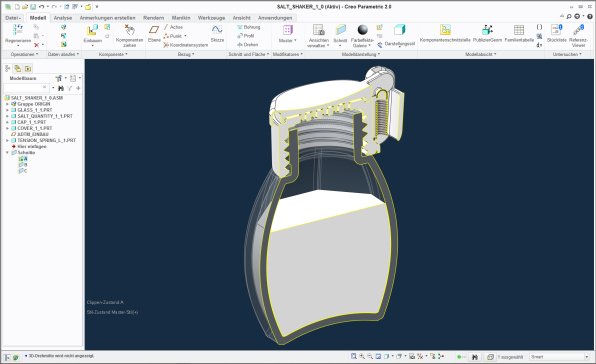Screen dimensions: 596x364
Task: Click the Komponentenschnittstelle icon
Action: tap(445, 30)
